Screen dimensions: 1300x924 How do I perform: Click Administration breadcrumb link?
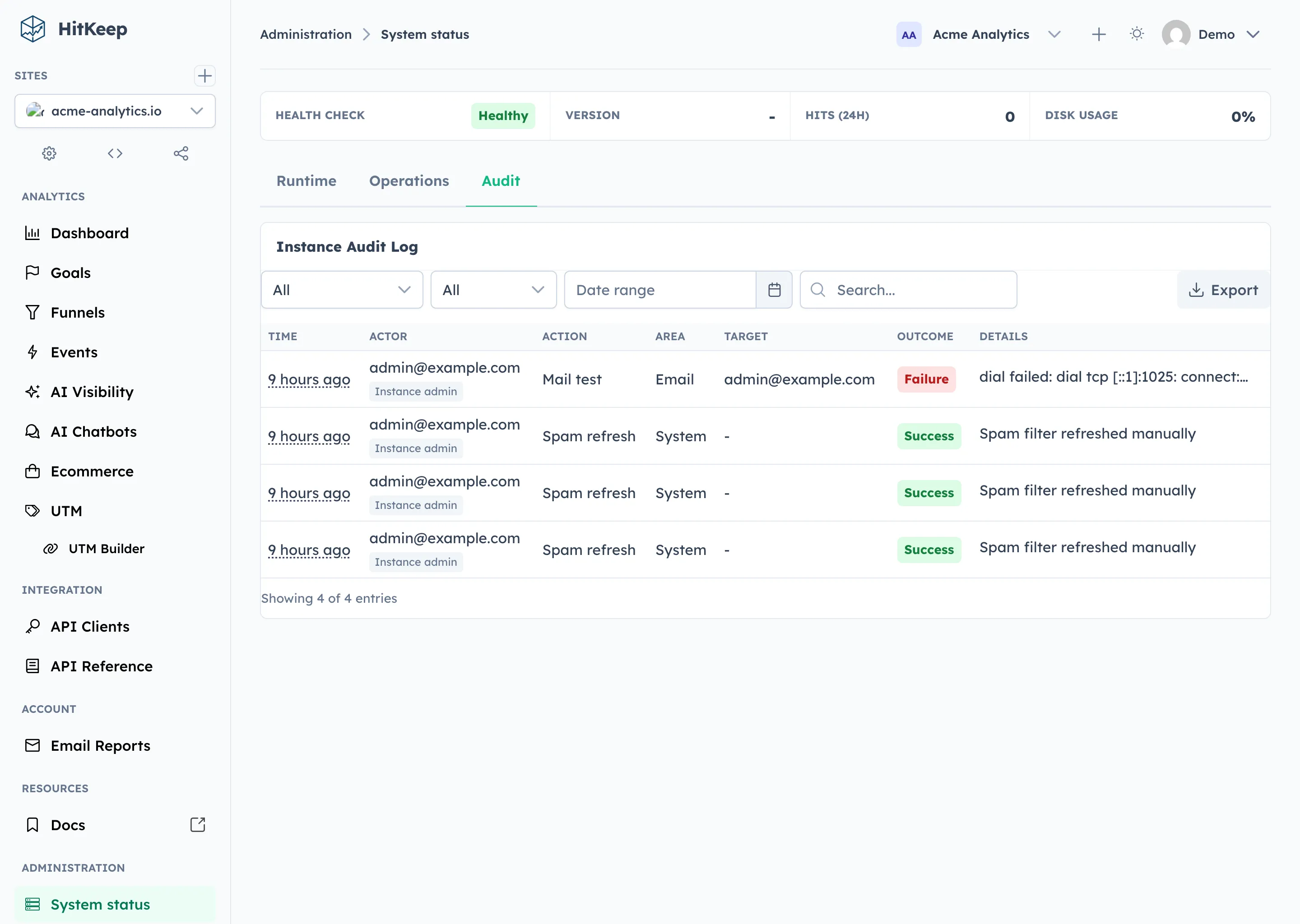(306, 35)
